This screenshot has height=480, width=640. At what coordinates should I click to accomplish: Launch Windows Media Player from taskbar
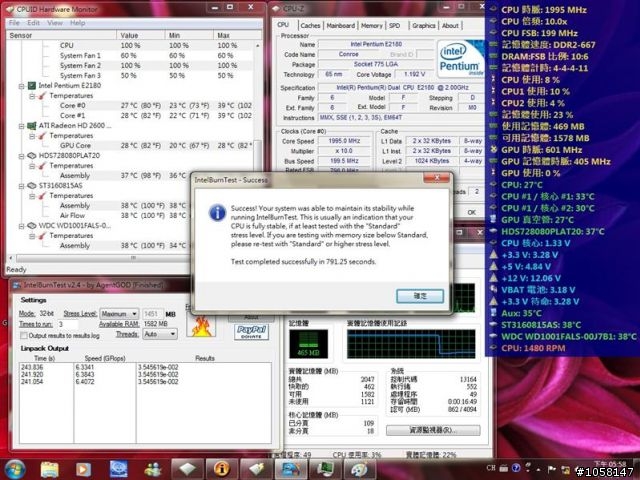pos(83,469)
